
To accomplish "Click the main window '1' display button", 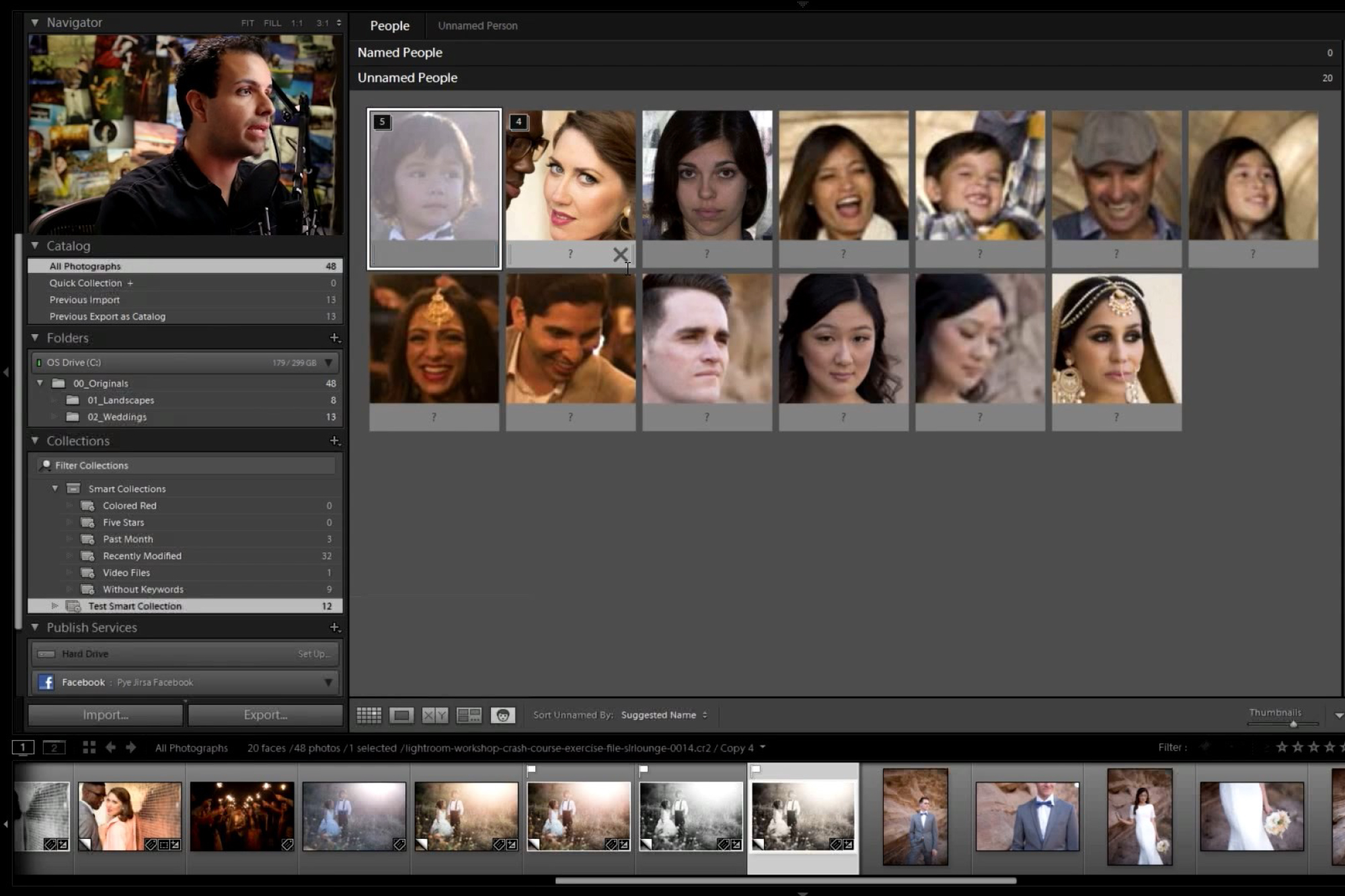I will pyautogui.click(x=23, y=747).
